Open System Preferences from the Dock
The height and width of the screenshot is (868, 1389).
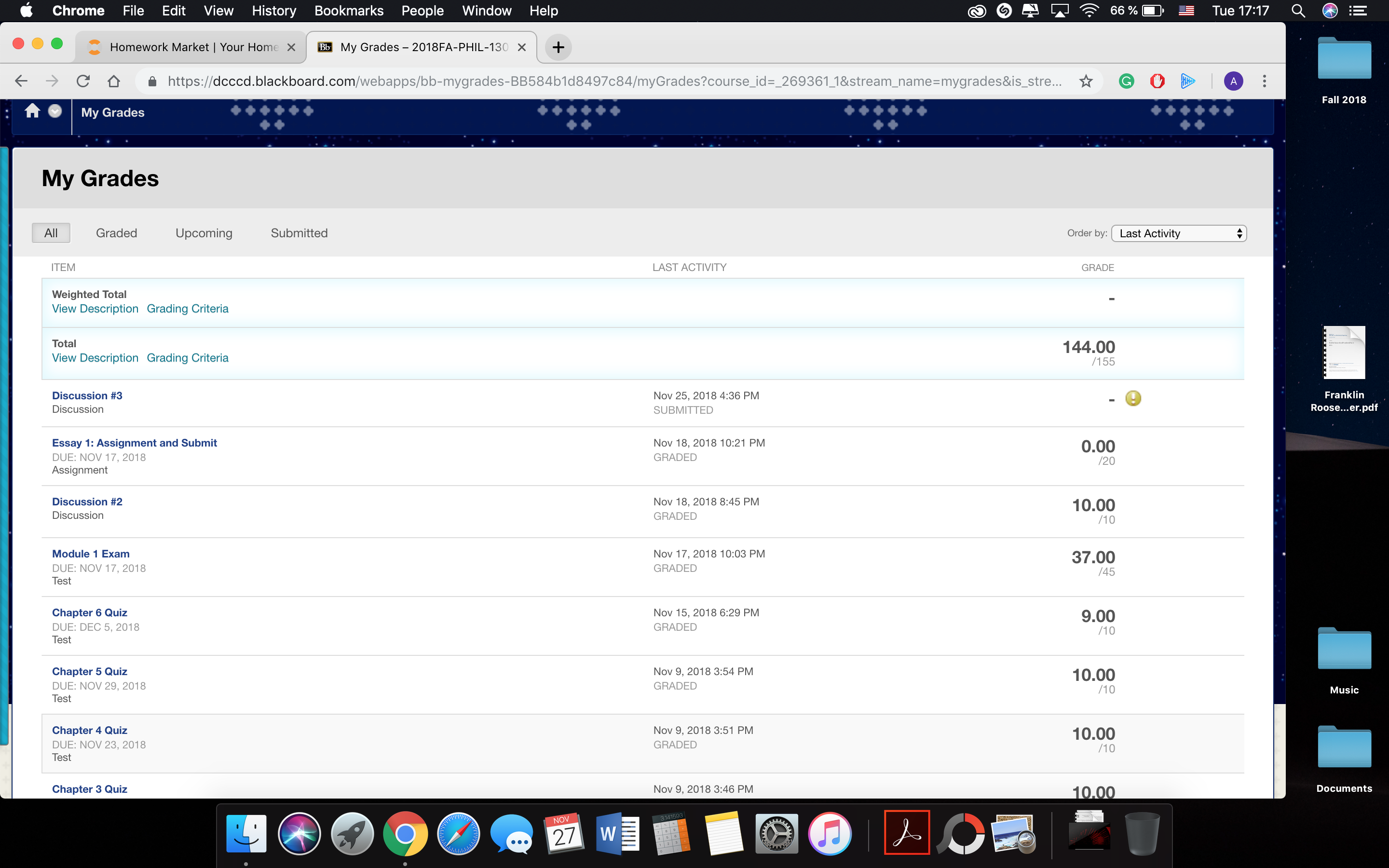776,834
